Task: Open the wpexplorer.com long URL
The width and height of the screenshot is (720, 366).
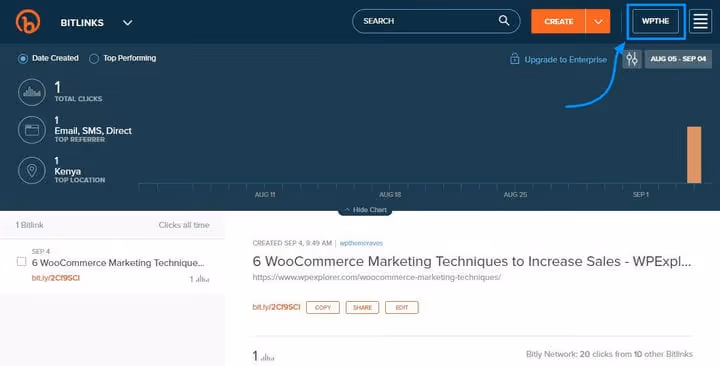Action: click(377, 277)
